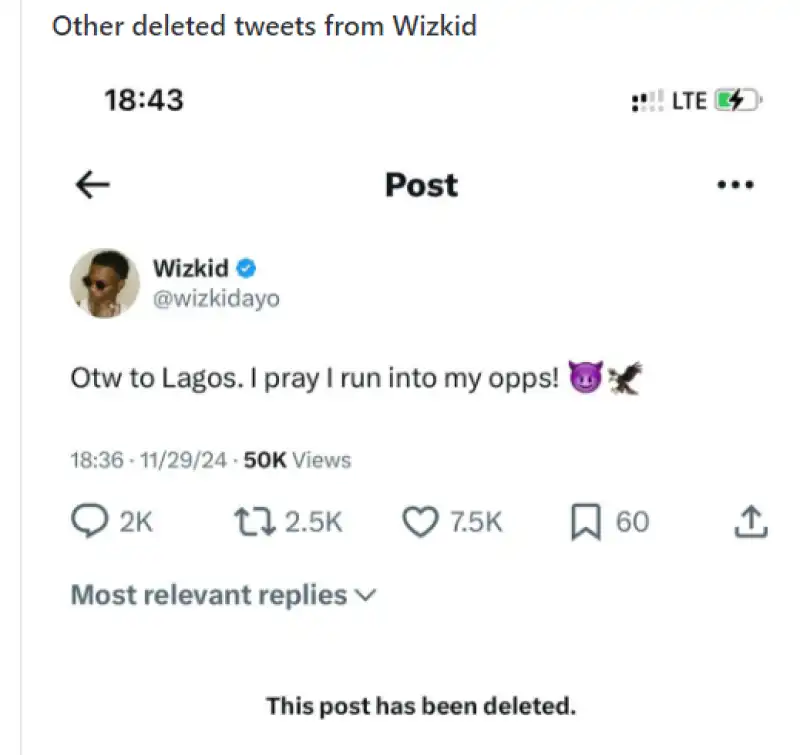Click the reply speech bubble icon

coord(89,521)
